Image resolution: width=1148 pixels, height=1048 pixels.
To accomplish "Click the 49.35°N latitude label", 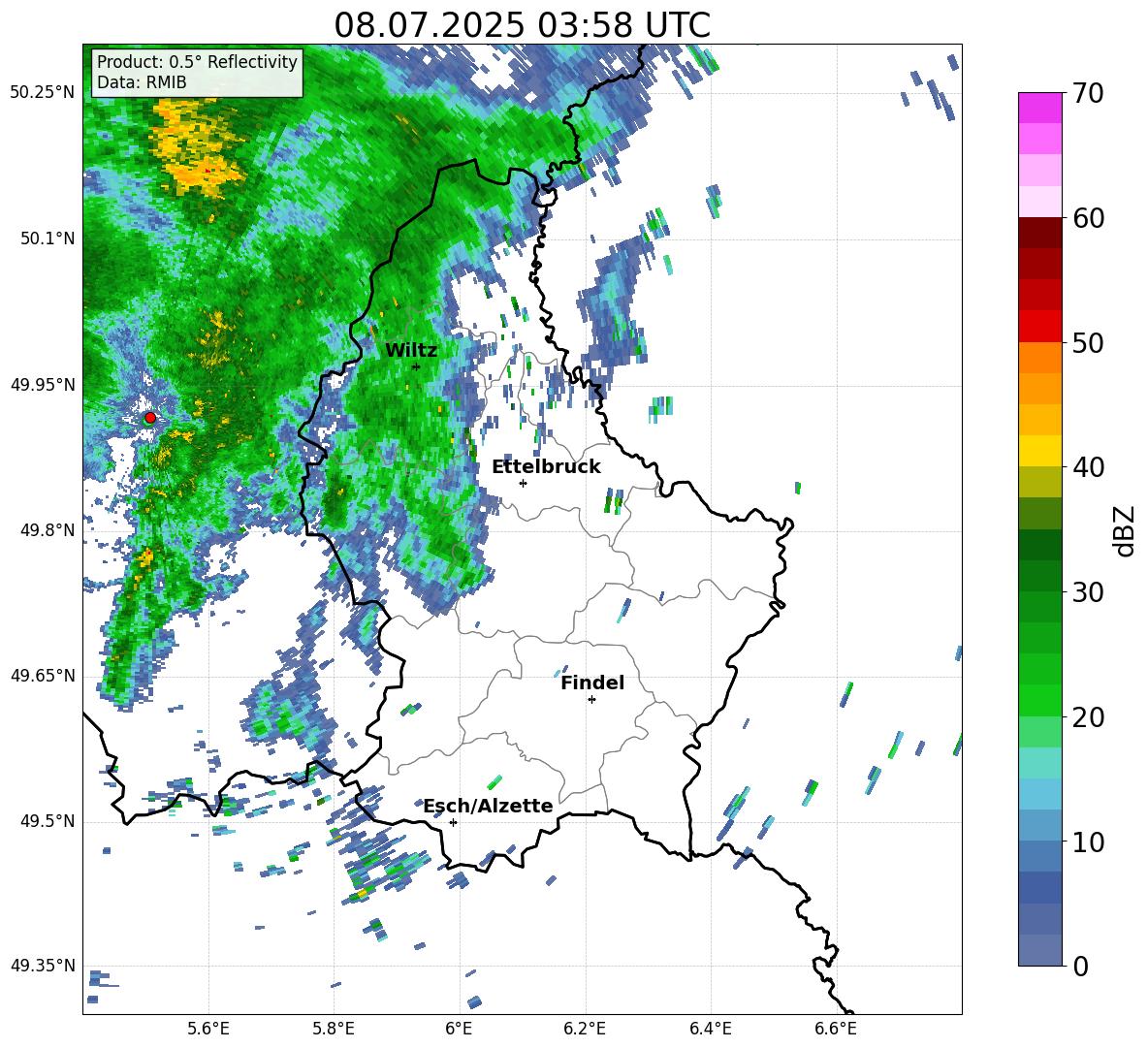I will [43, 966].
